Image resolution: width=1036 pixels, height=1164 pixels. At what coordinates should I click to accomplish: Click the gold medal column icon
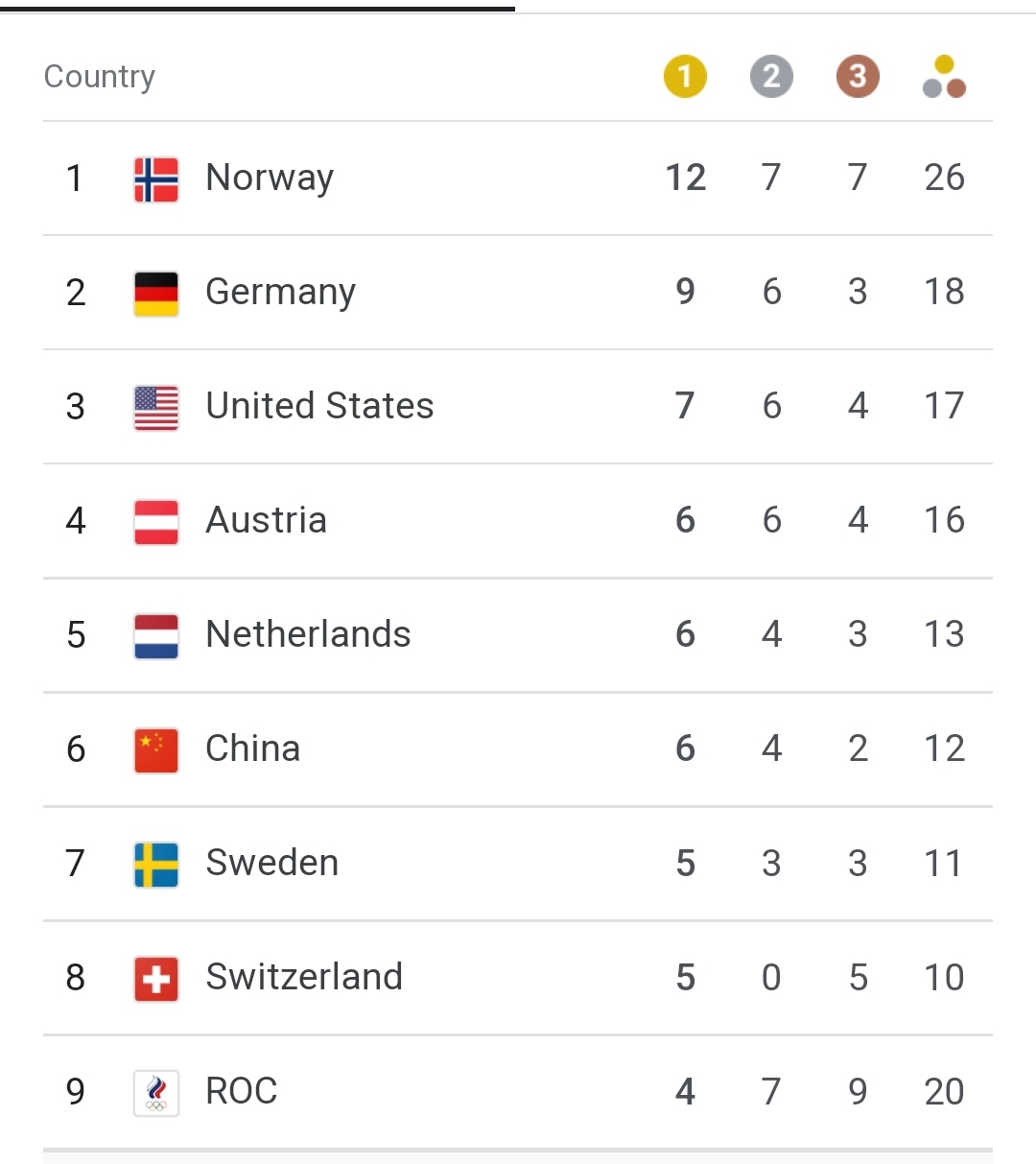tap(685, 77)
